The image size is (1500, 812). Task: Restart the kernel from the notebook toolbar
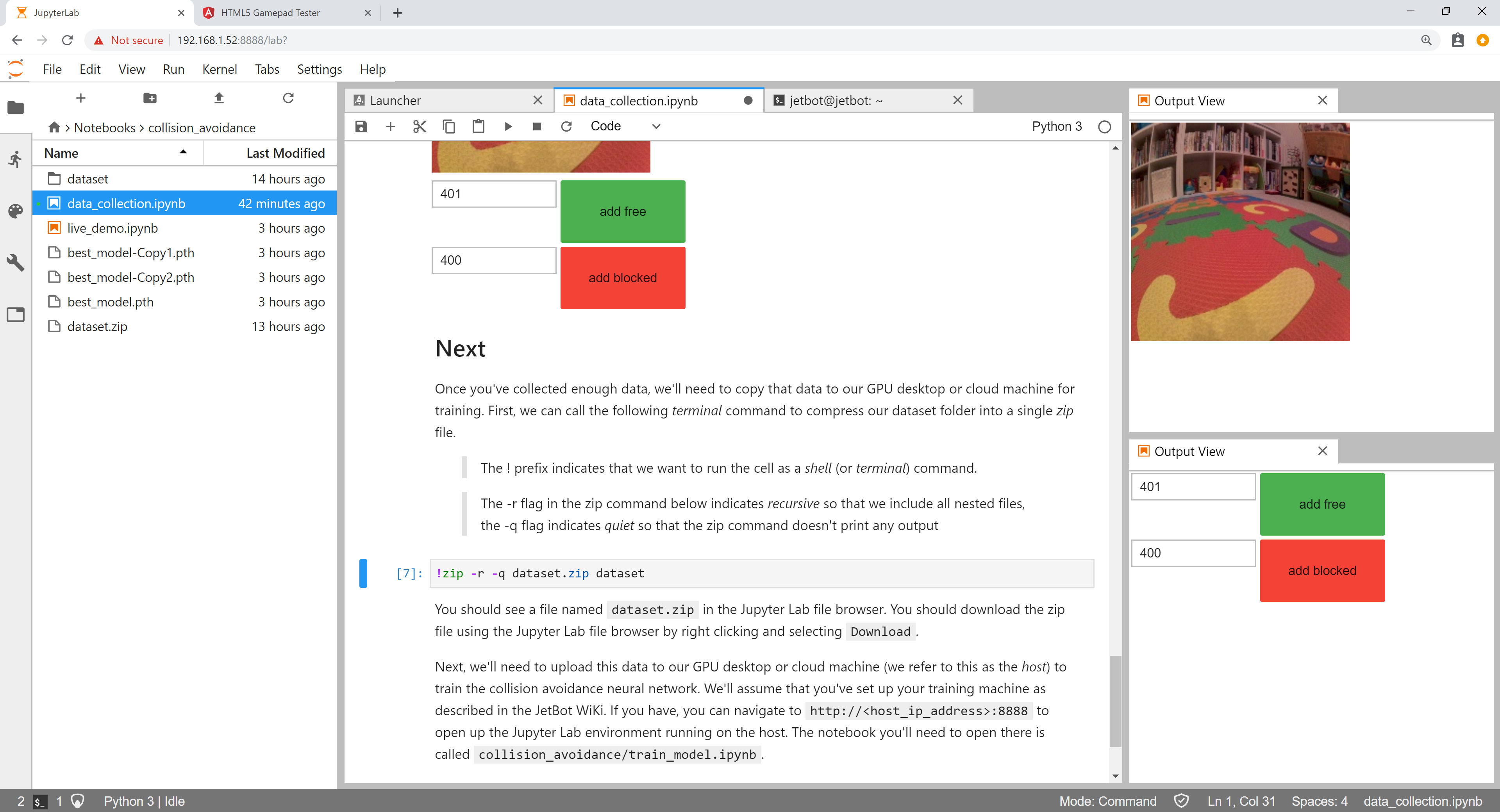[566, 126]
